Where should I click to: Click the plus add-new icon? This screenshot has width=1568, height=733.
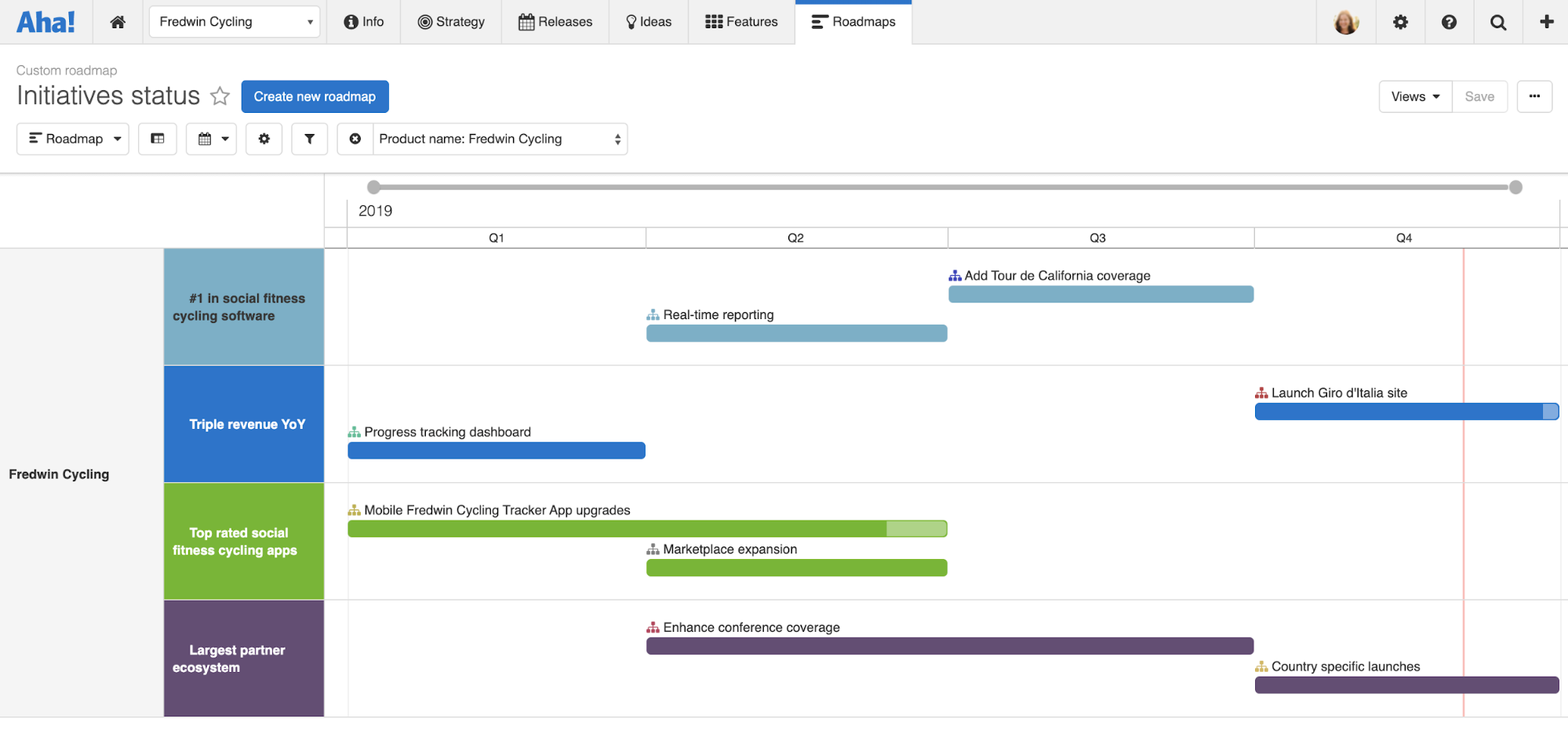coord(1547,22)
